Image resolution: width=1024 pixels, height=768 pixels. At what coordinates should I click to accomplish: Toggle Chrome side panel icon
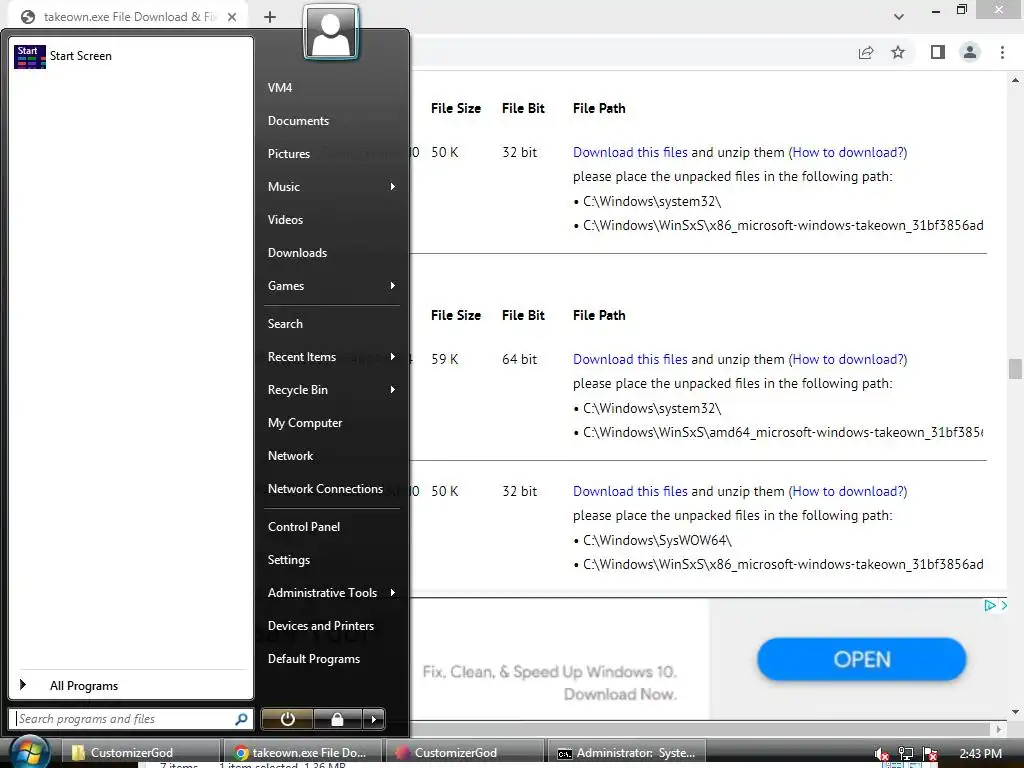tap(937, 52)
